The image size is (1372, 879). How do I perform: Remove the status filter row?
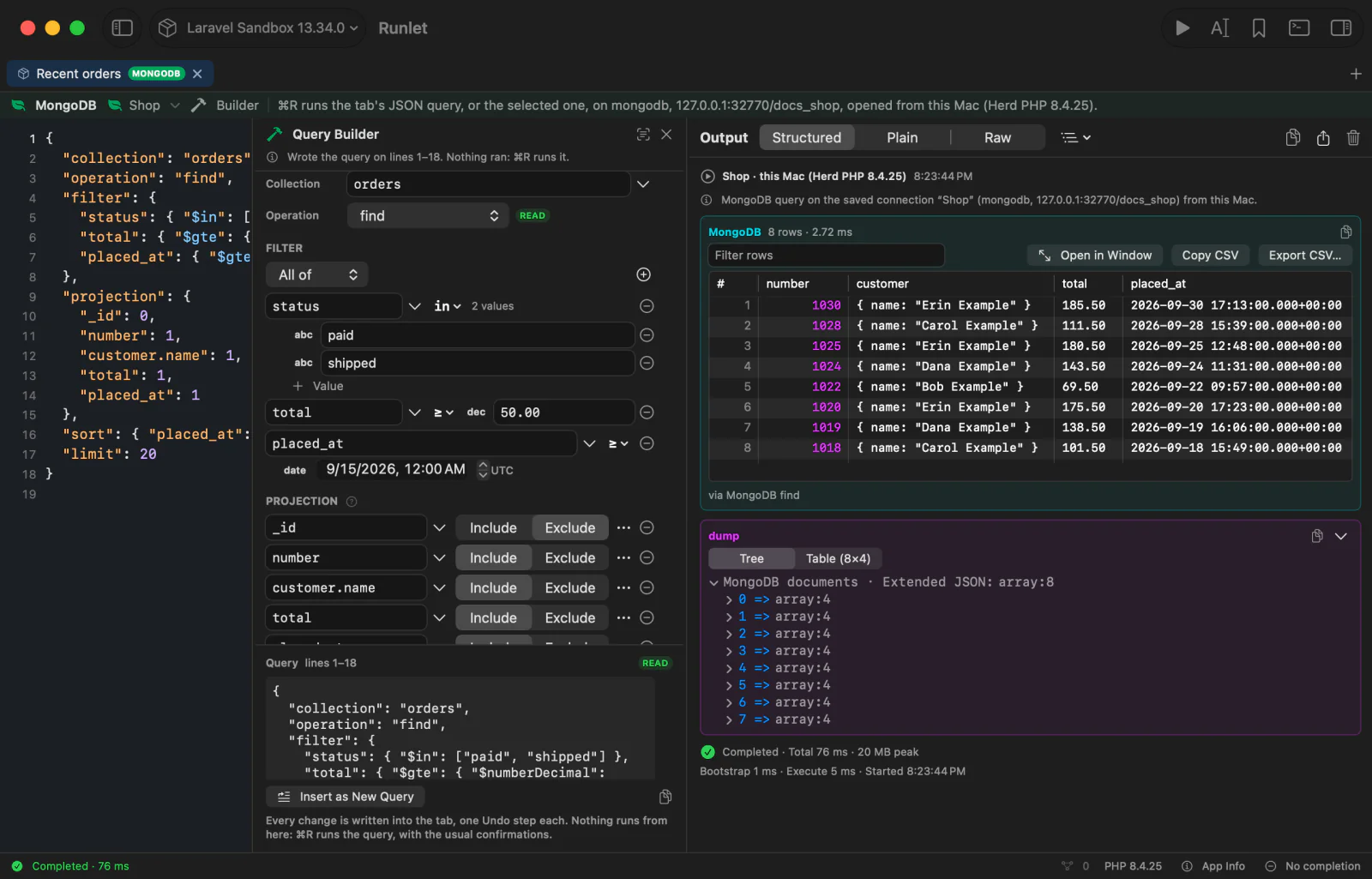click(647, 306)
